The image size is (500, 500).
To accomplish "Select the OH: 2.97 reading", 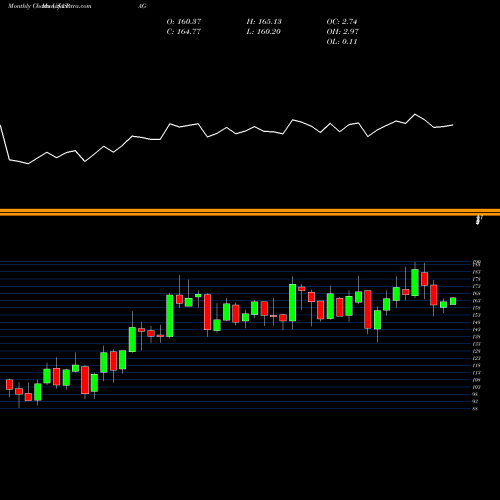I will (x=342, y=32).
